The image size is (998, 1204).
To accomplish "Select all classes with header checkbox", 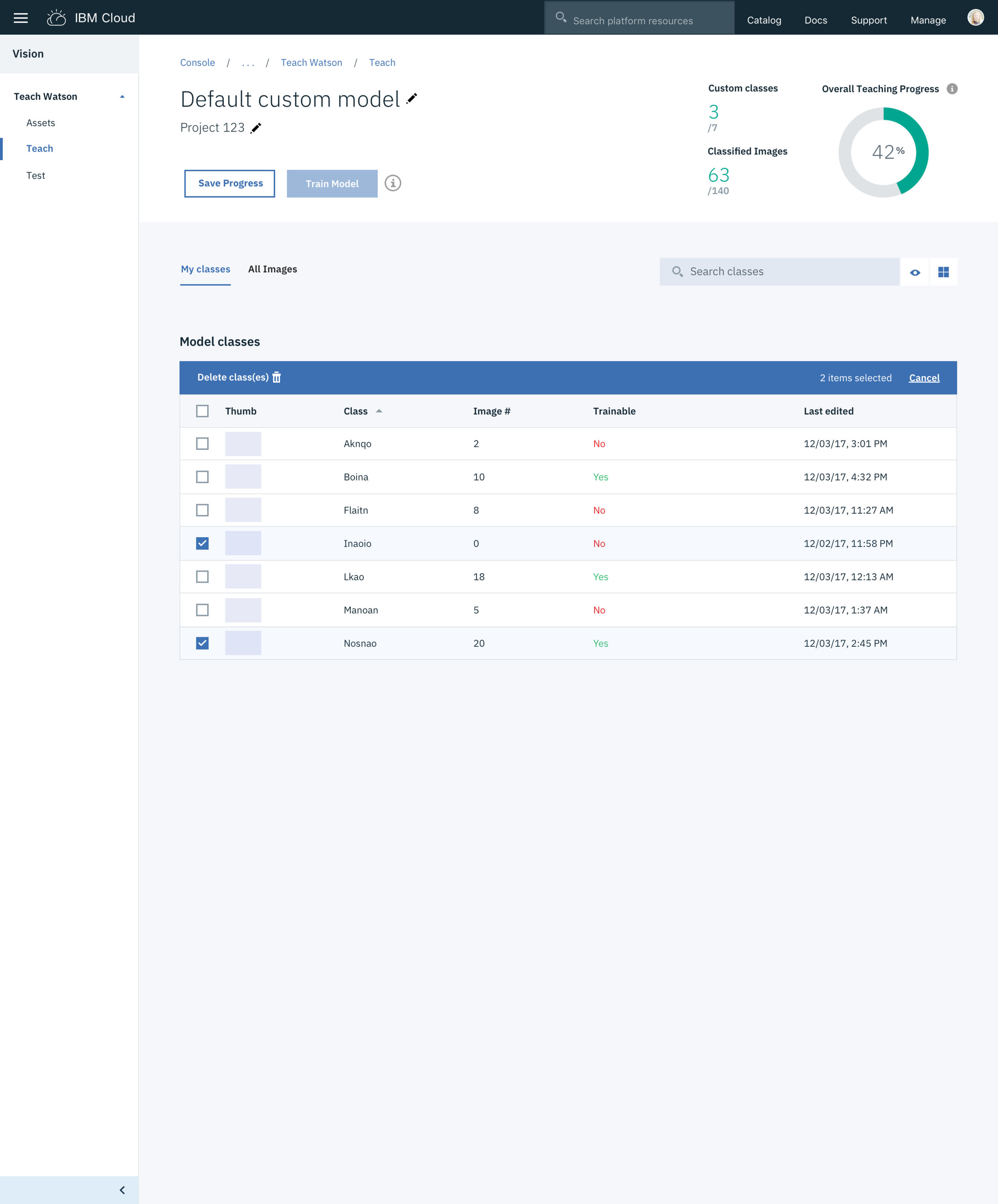I will 202,411.
